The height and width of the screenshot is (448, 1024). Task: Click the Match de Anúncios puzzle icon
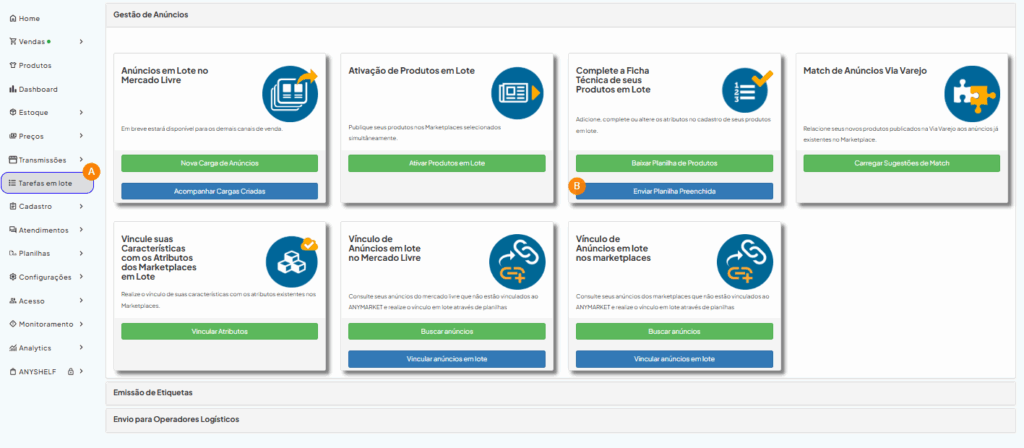click(971, 95)
